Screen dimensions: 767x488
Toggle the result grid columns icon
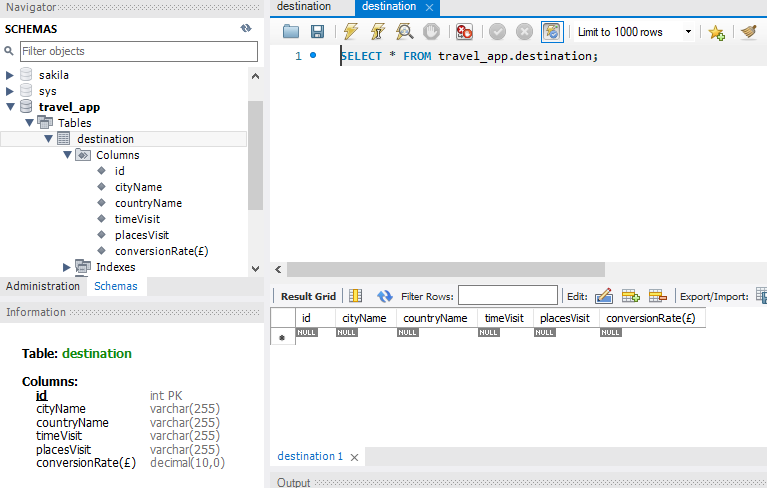coord(356,296)
